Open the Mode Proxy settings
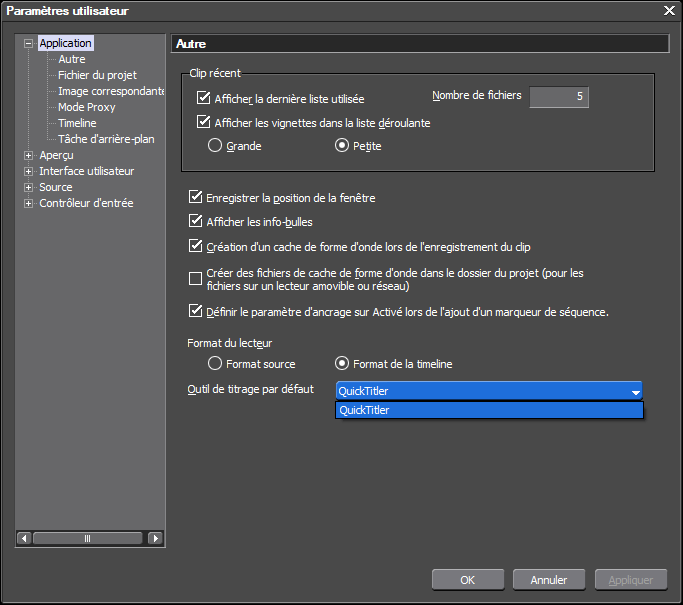 [86, 108]
